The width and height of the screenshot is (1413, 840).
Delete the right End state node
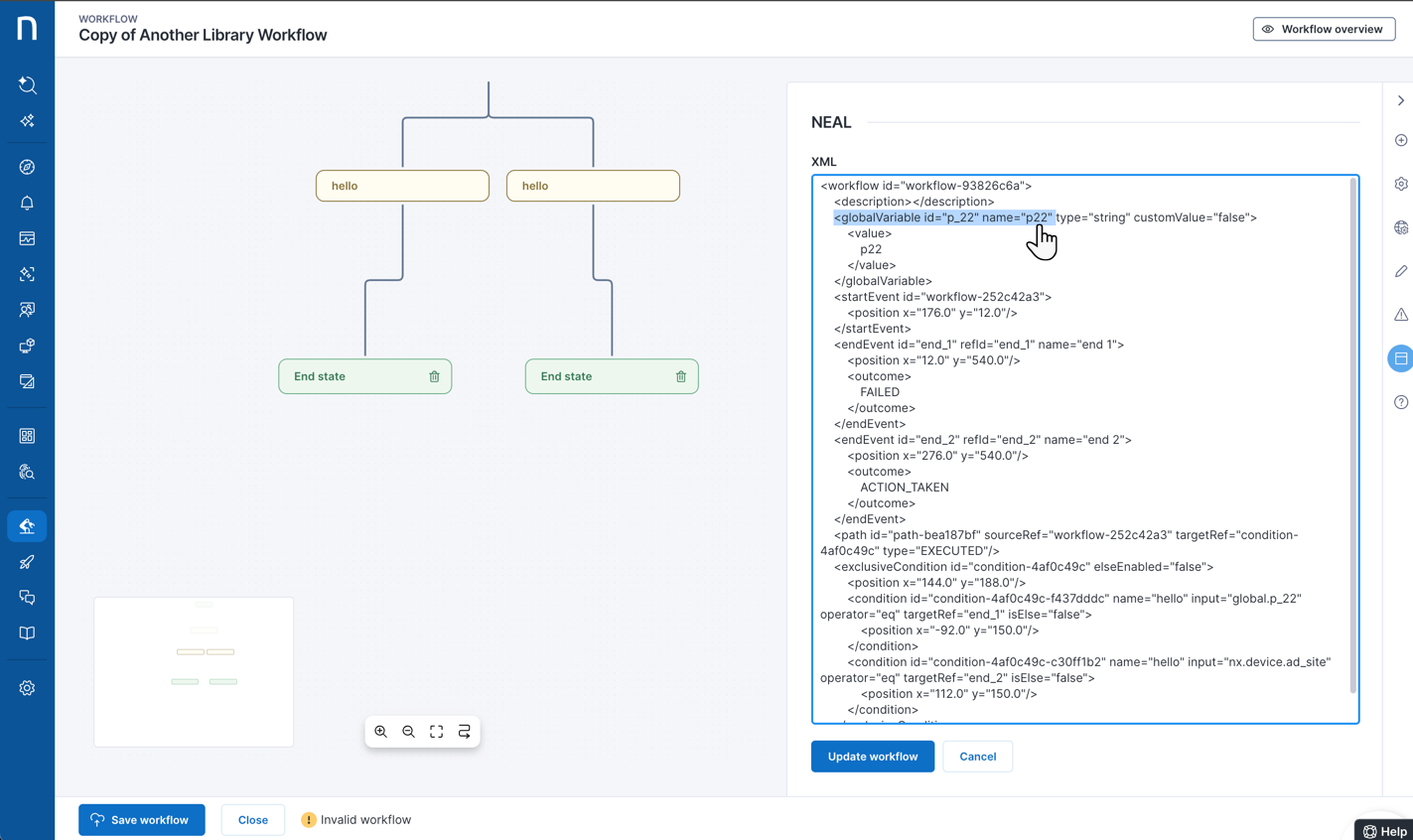coord(681,377)
